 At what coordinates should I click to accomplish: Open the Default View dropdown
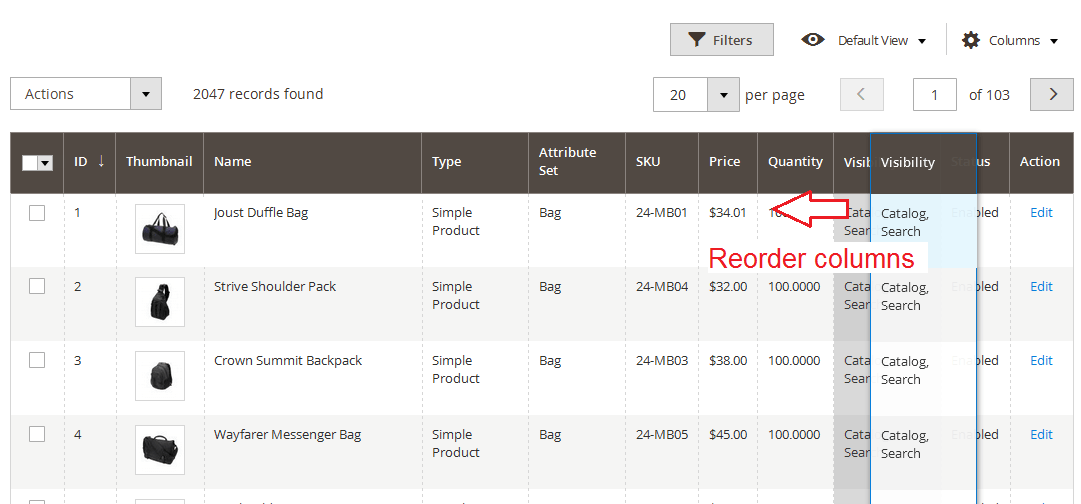[863, 40]
